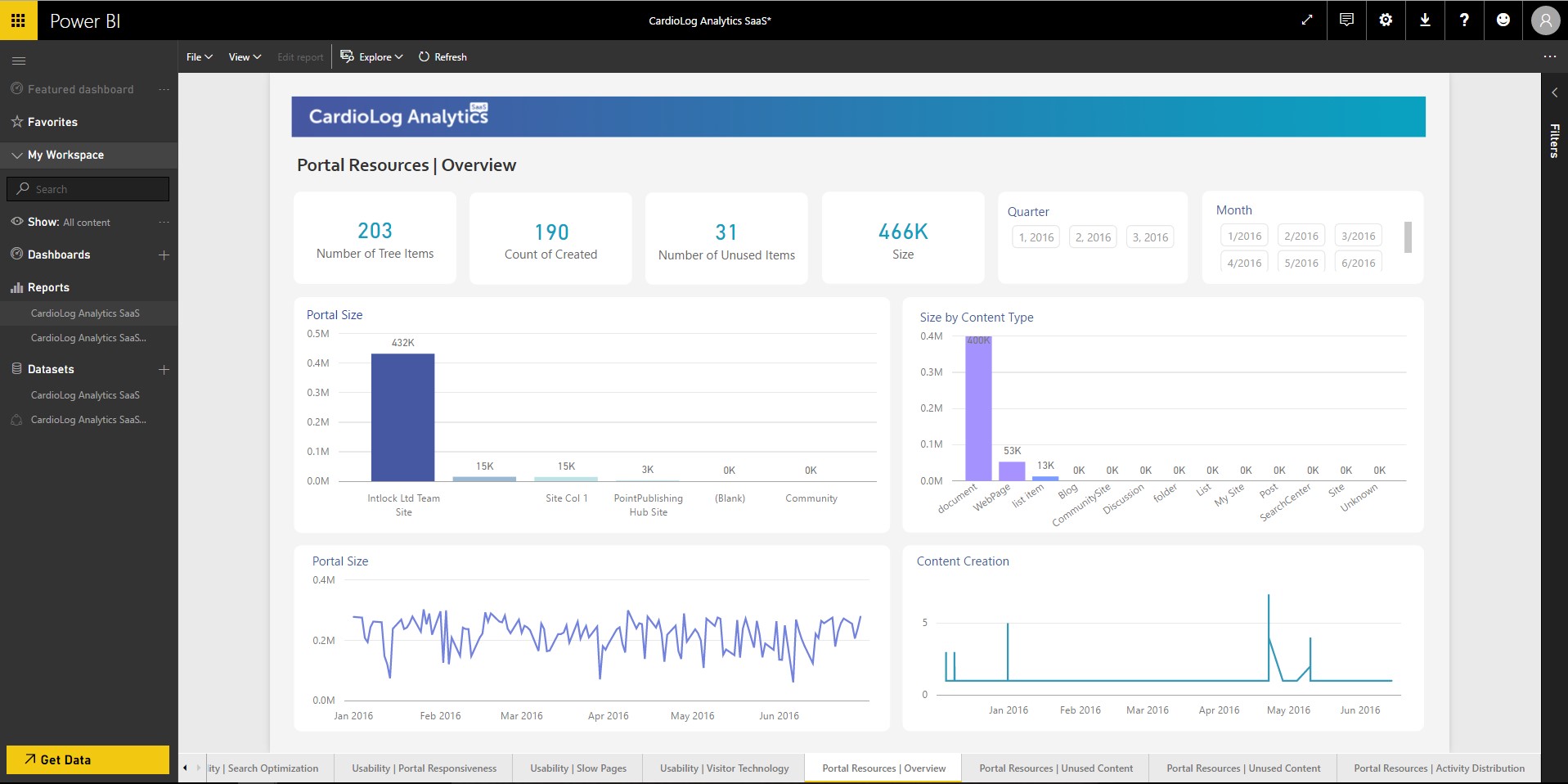The width and height of the screenshot is (1568, 784).
Task: Toggle the 2, 2016 quarter slicer
Action: click(x=1093, y=237)
